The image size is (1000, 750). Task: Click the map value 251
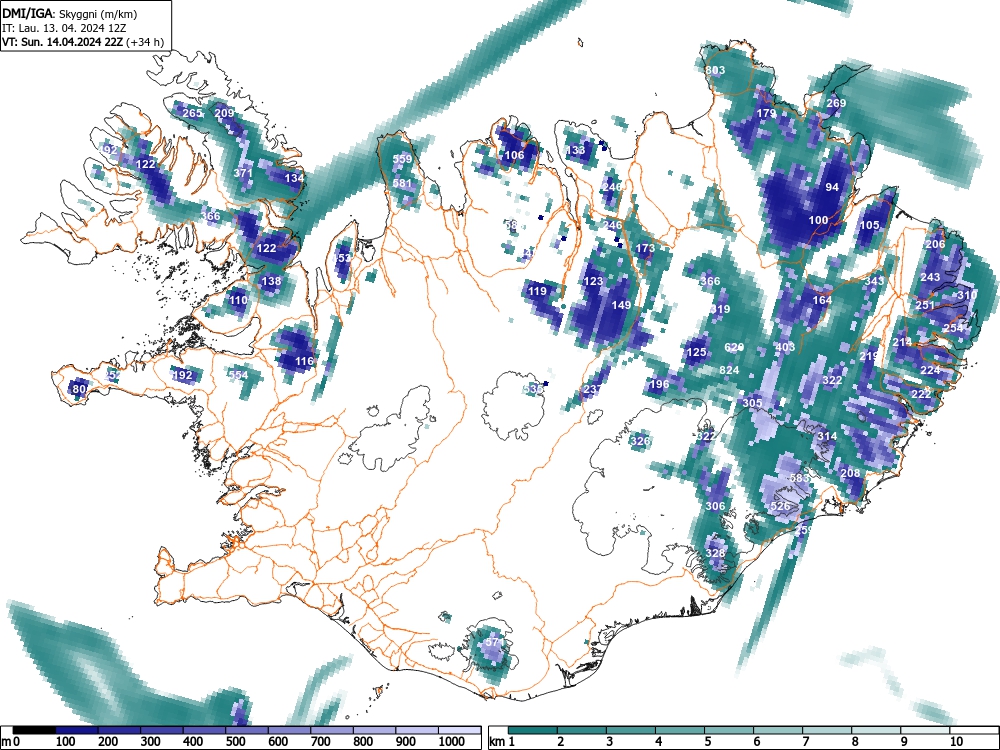(x=925, y=305)
